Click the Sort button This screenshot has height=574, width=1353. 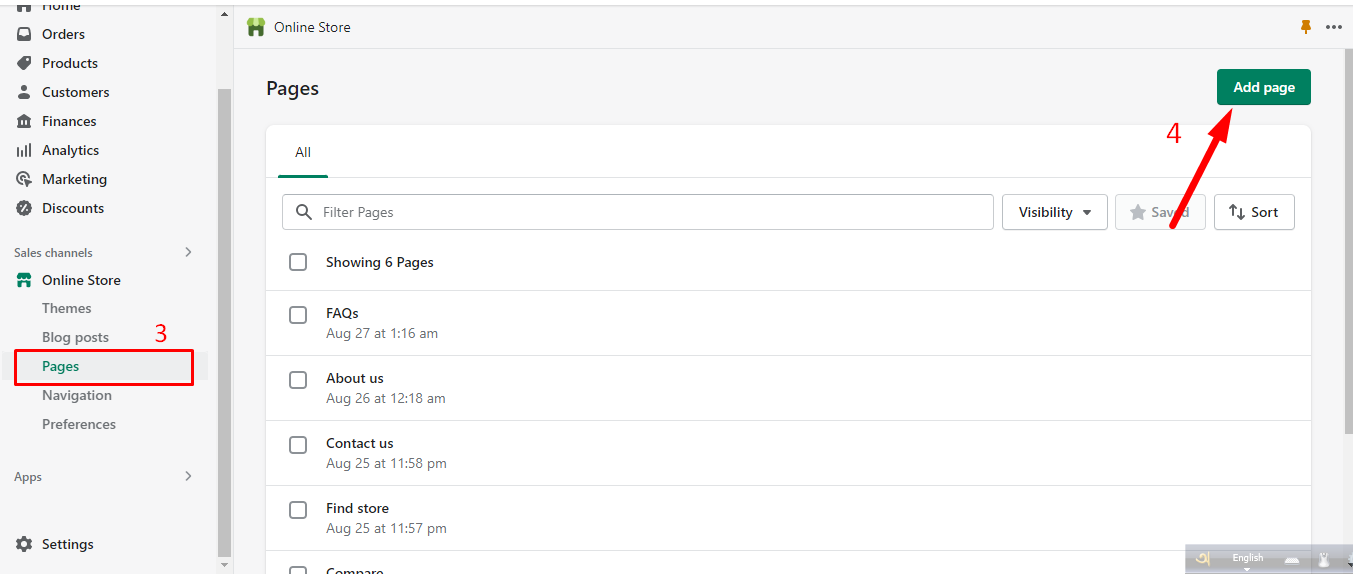[1253, 212]
